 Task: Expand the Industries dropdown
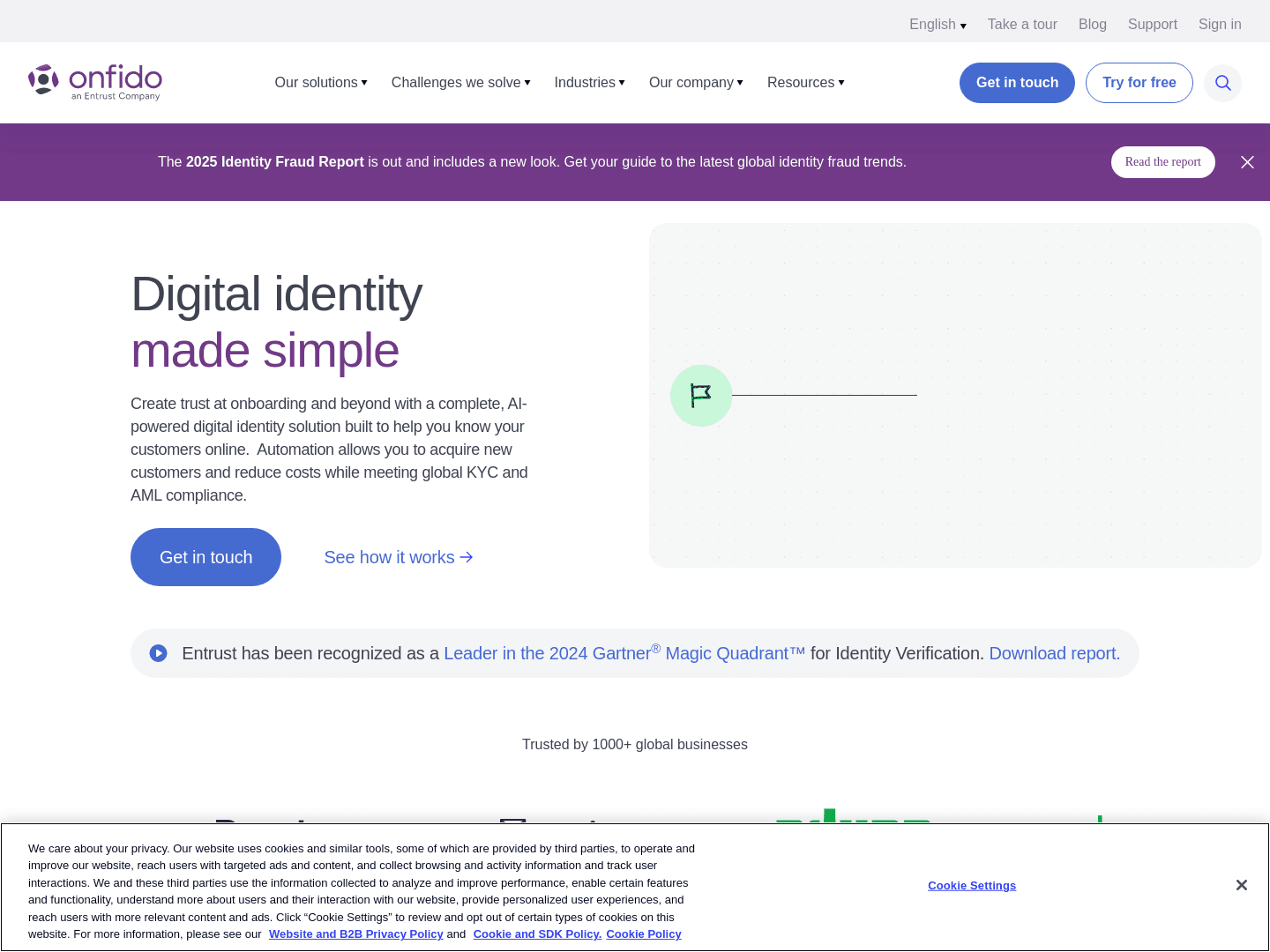click(589, 82)
